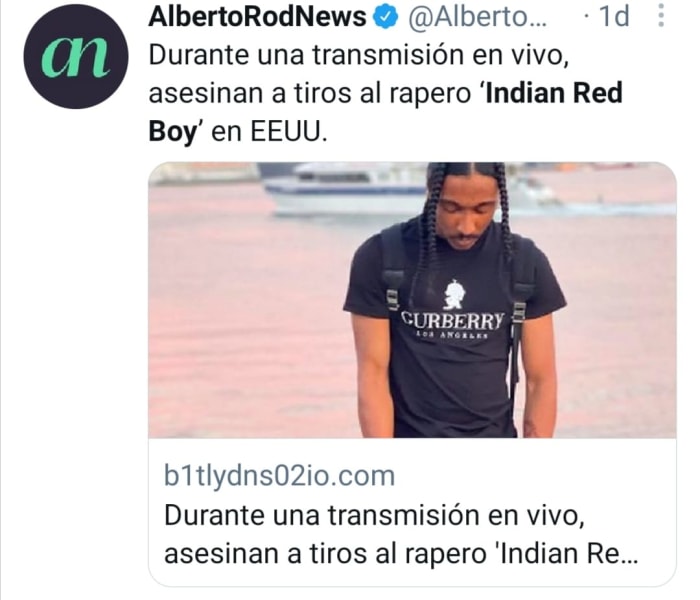Open the three-dot more options menu
The width and height of the screenshot is (700, 600).
point(661,16)
